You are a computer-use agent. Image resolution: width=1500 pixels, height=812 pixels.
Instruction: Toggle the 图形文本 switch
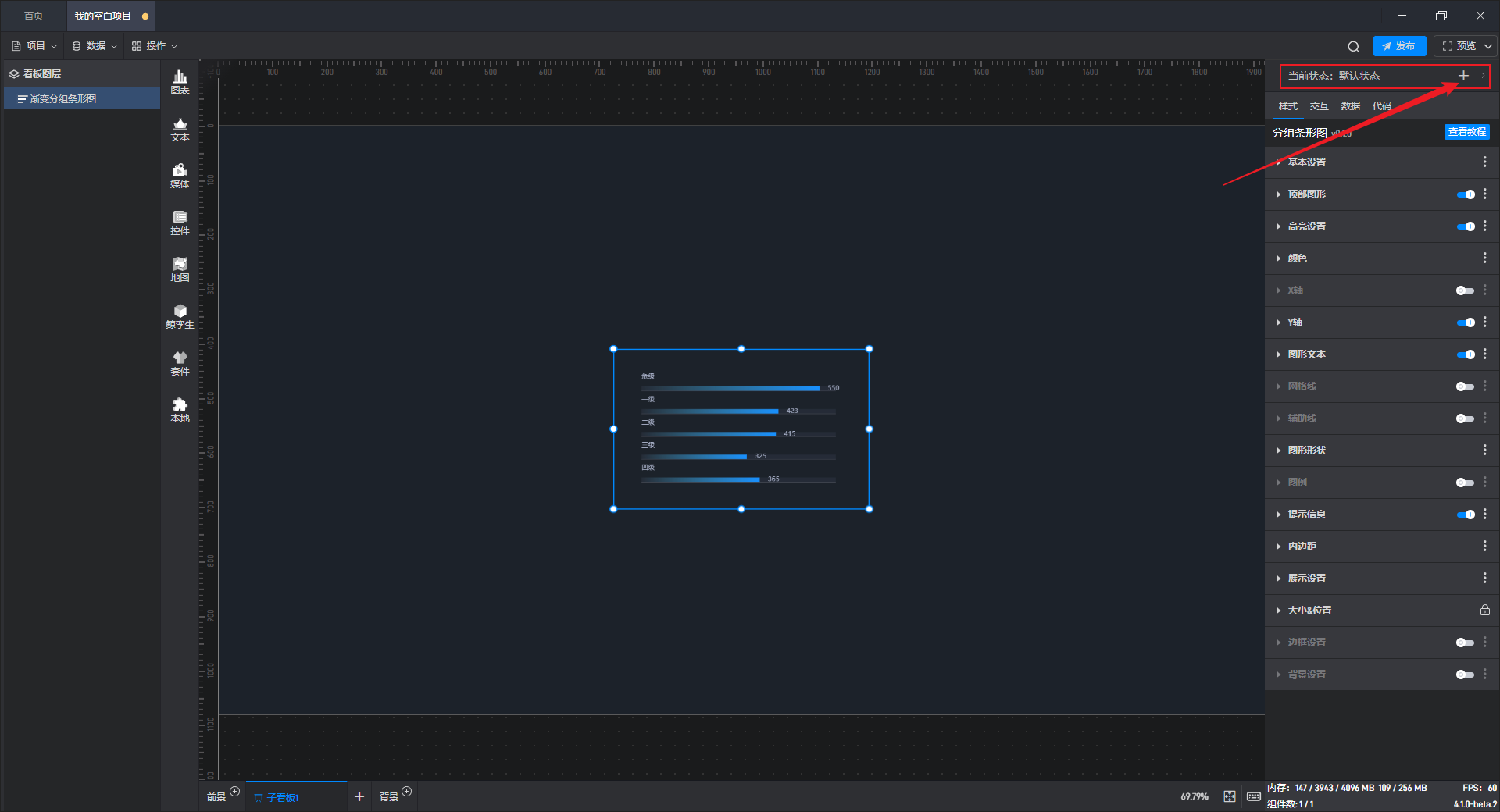pyautogui.click(x=1466, y=354)
